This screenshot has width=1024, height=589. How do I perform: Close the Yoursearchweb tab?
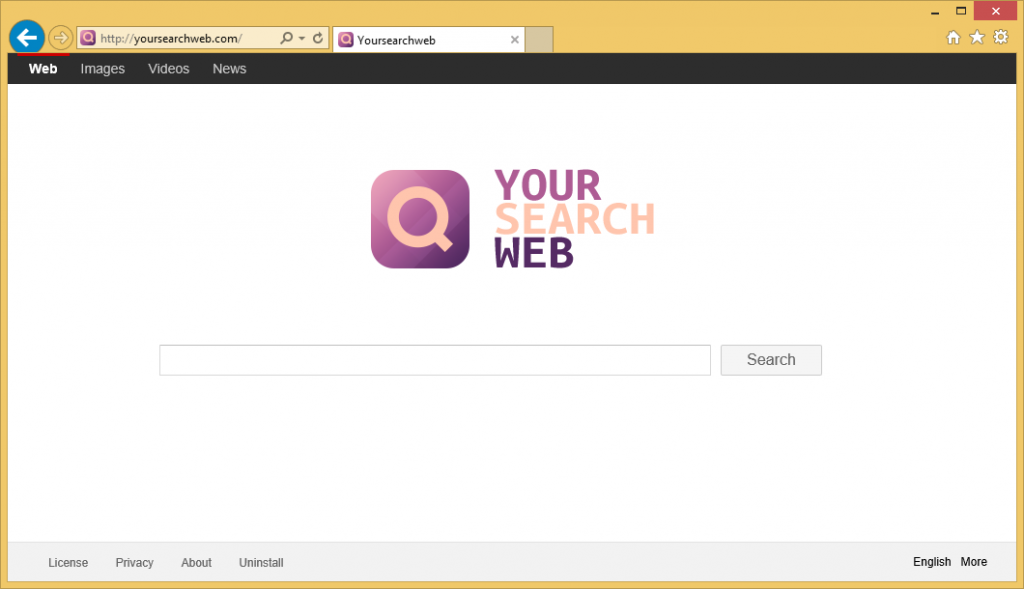click(515, 40)
